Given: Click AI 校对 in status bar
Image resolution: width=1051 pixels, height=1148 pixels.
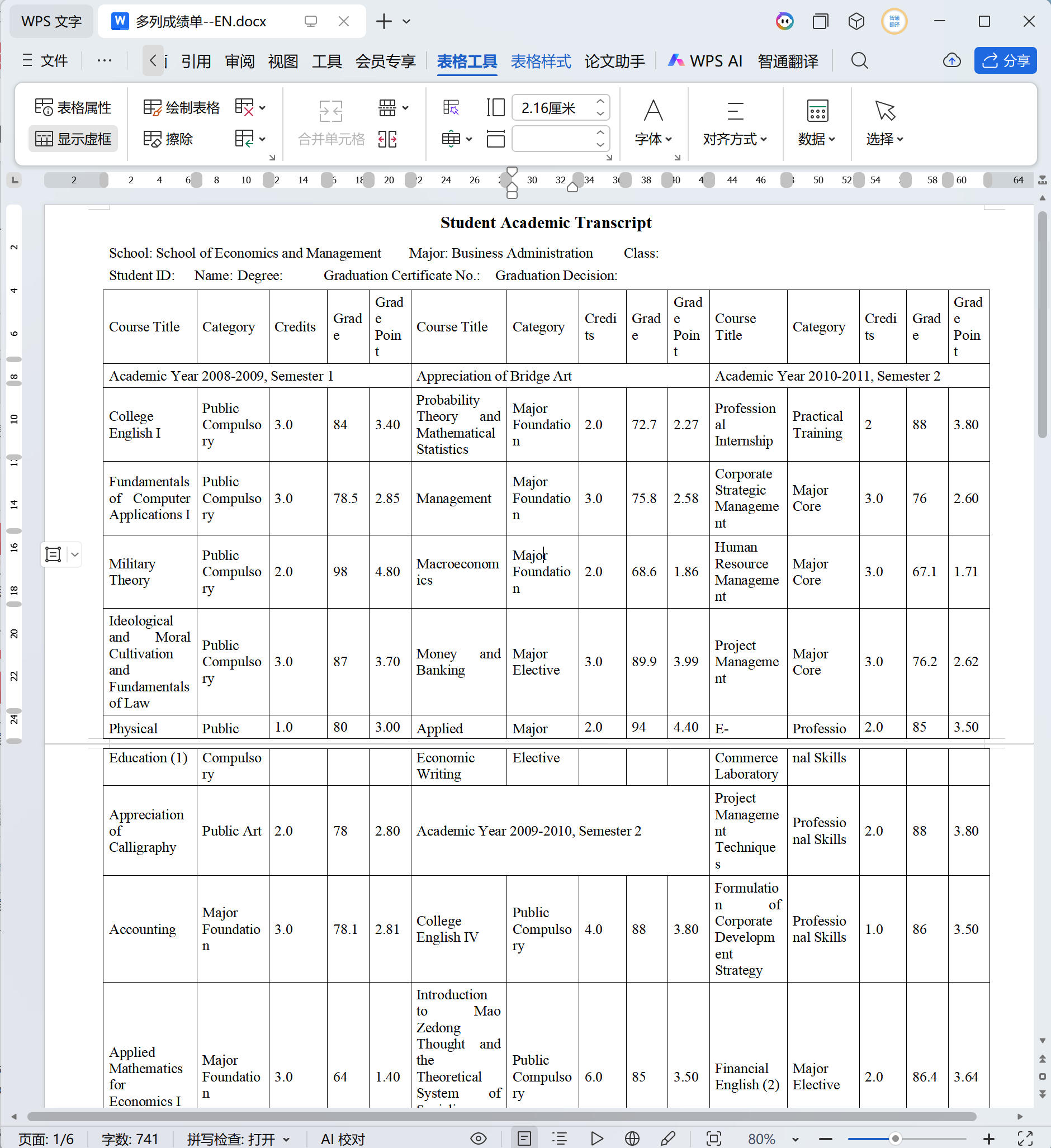Looking at the screenshot, I should 342,1138.
